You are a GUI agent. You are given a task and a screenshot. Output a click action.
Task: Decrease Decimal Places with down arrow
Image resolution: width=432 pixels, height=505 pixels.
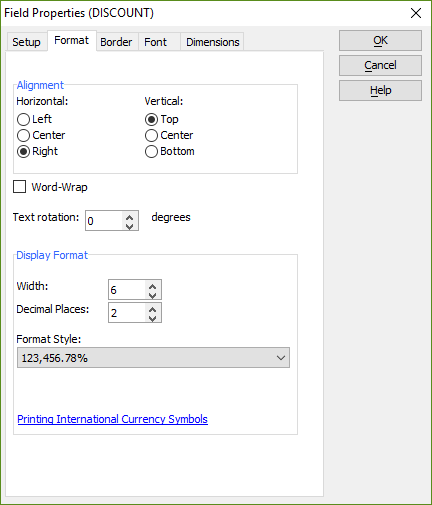[153, 318]
